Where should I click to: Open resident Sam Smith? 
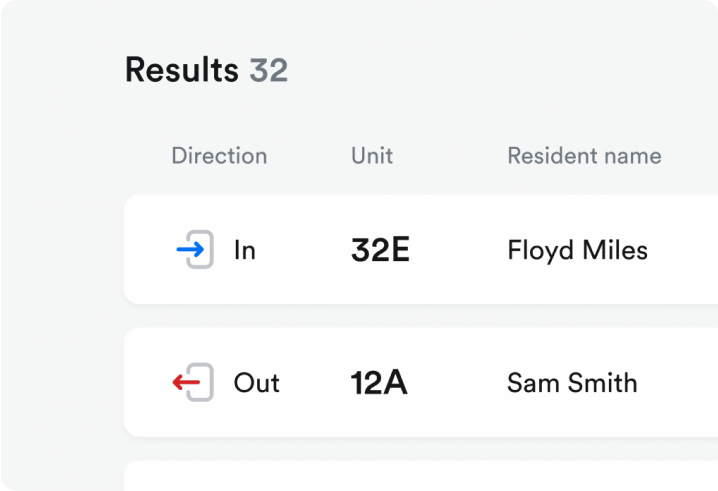(572, 382)
